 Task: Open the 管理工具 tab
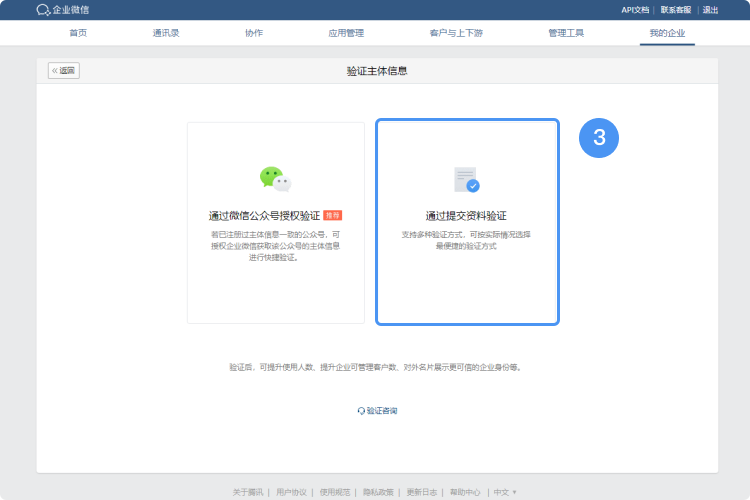[566, 33]
